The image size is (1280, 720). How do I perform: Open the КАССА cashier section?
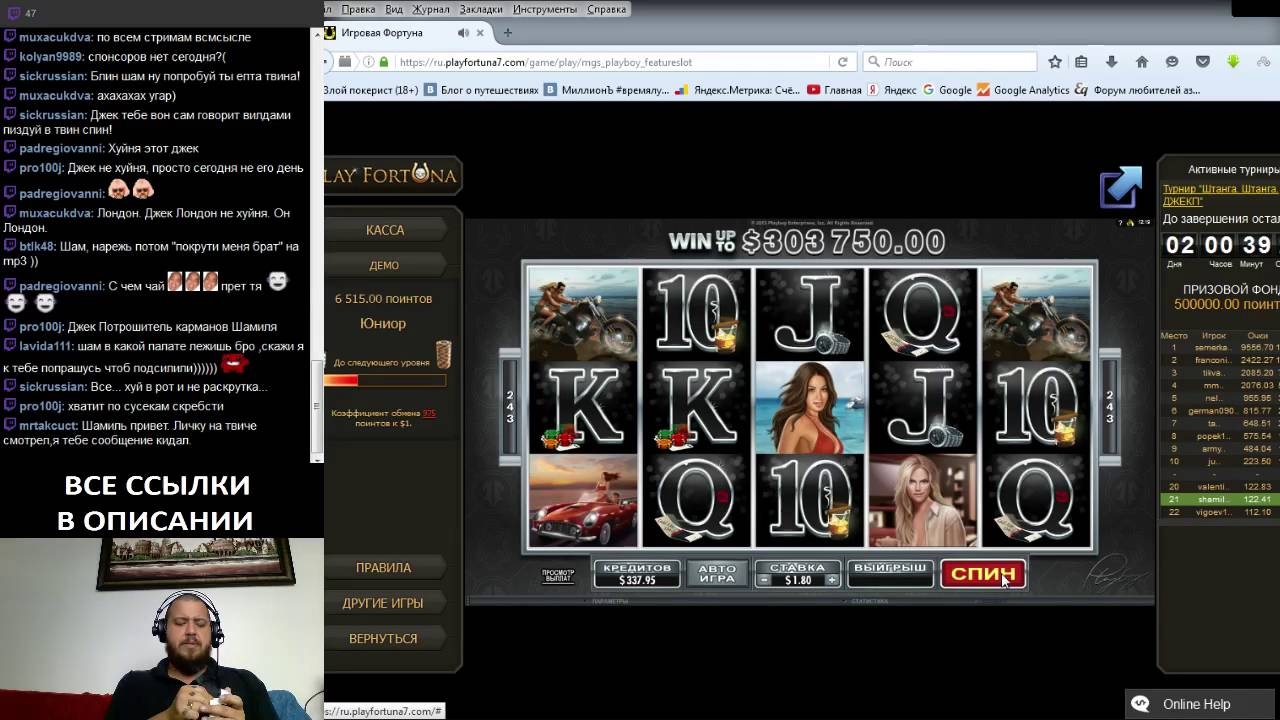[385, 230]
